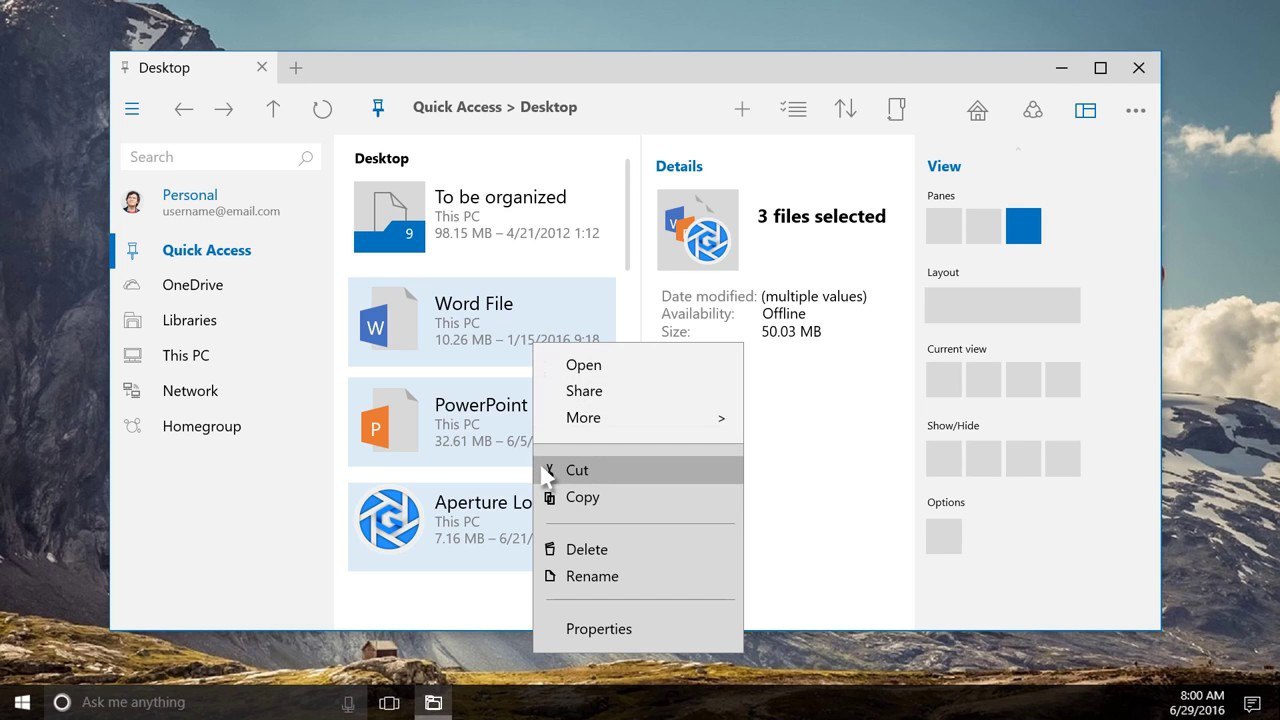The image size is (1280, 720).
Task: Open the three-dot more options menu
Action: (x=1136, y=110)
